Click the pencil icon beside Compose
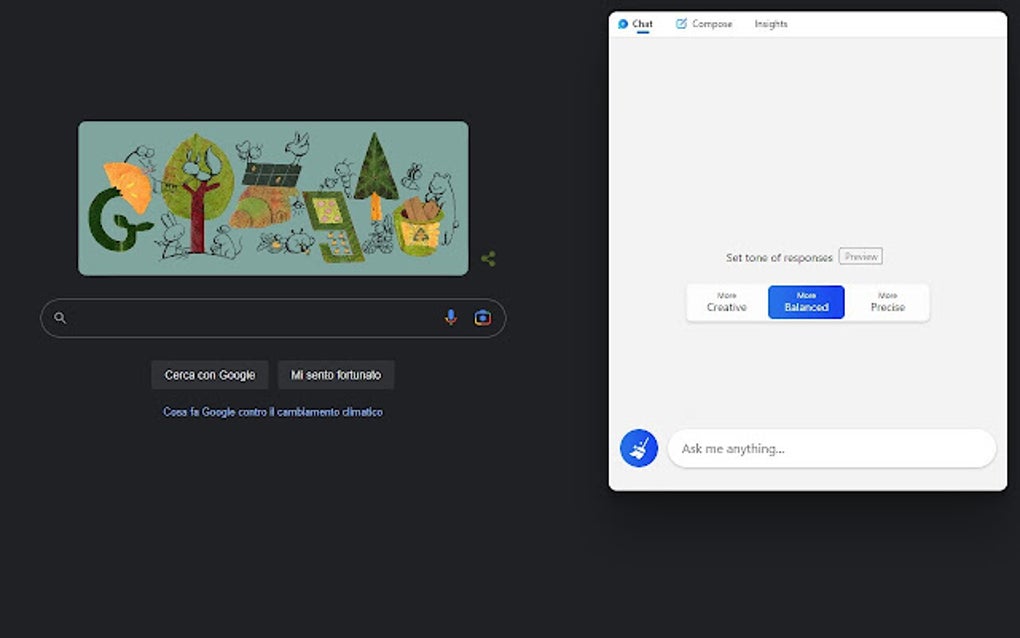1020x638 pixels. [682, 23]
